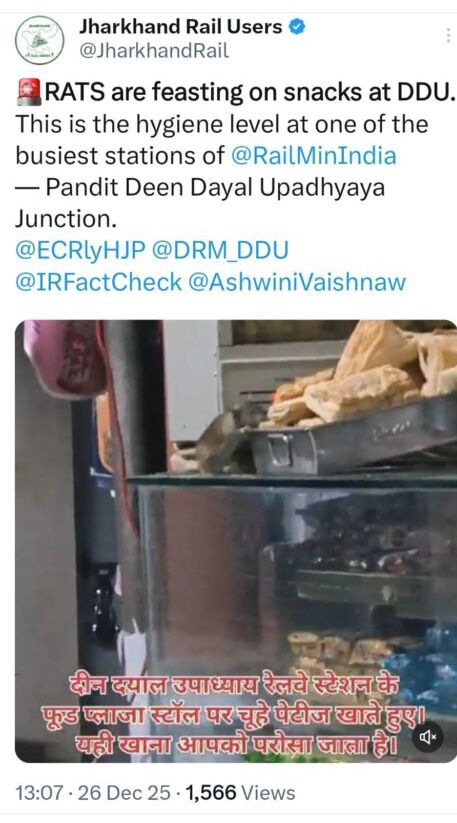This screenshot has height=823, width=457.
Task: Click the 1,566 Views count
Action: 240,793
